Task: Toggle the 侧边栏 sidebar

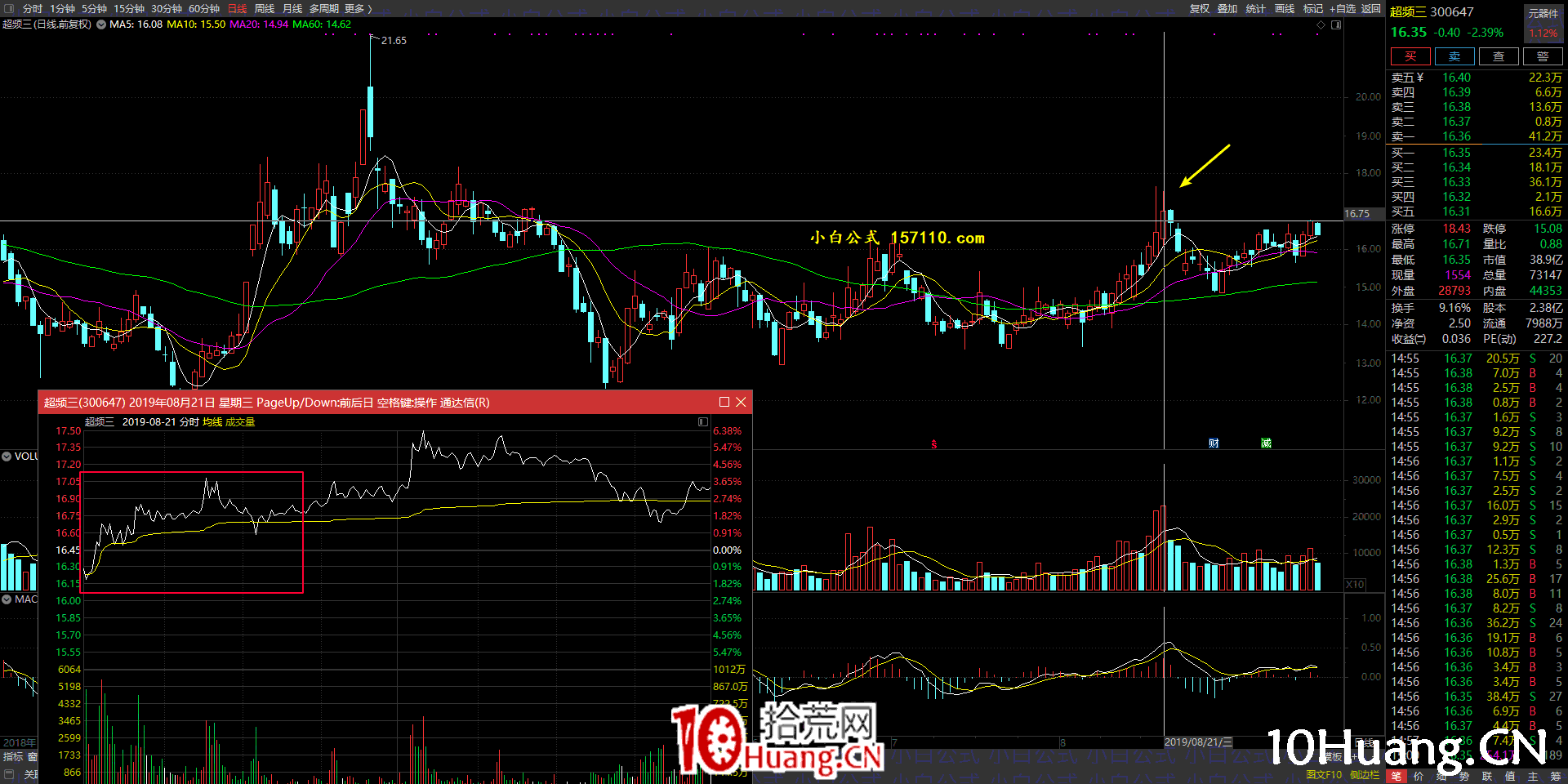Action: click(1364, 774)
